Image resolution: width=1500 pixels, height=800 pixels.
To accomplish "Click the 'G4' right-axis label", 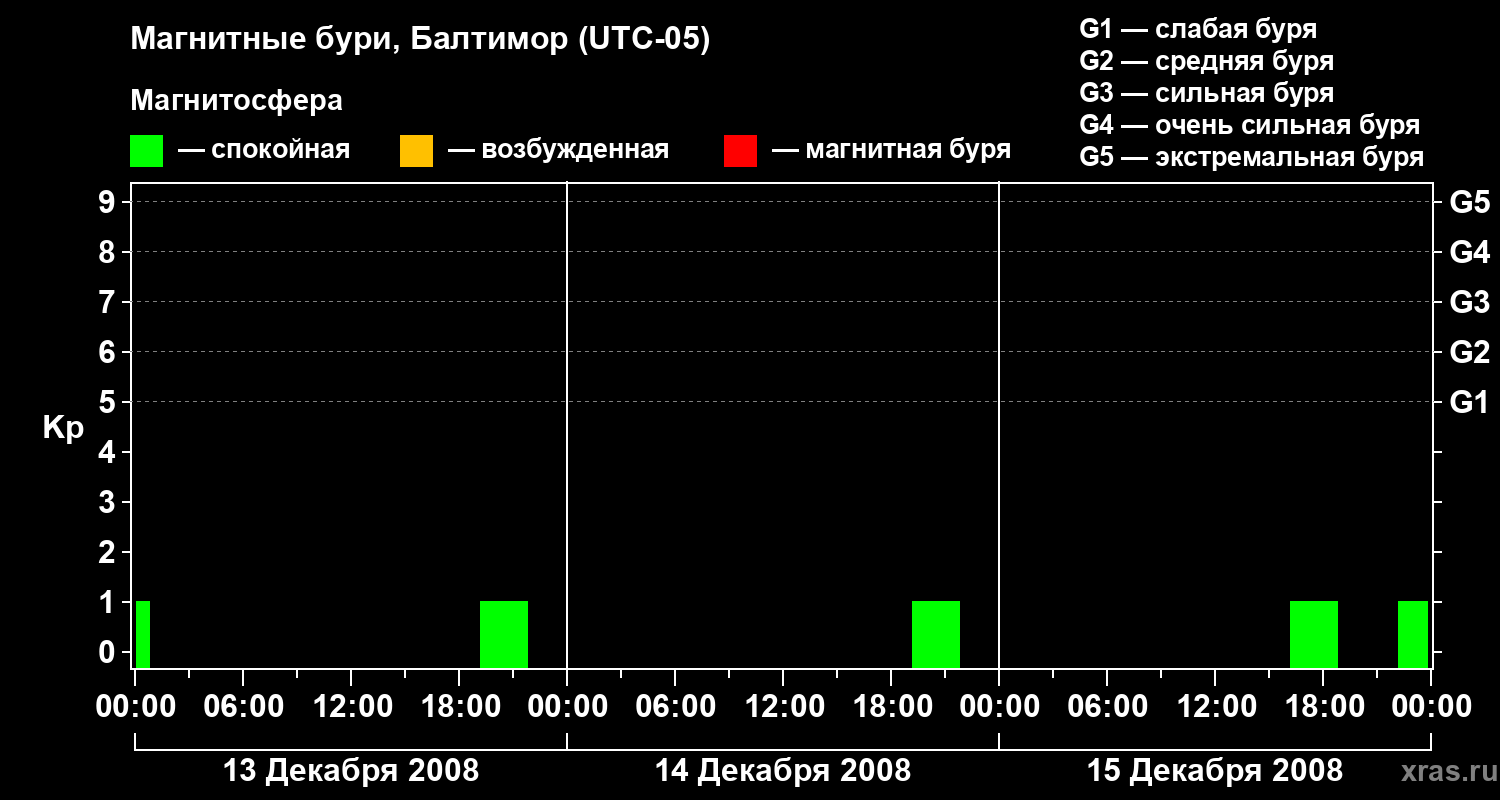I will point(1469,252).
